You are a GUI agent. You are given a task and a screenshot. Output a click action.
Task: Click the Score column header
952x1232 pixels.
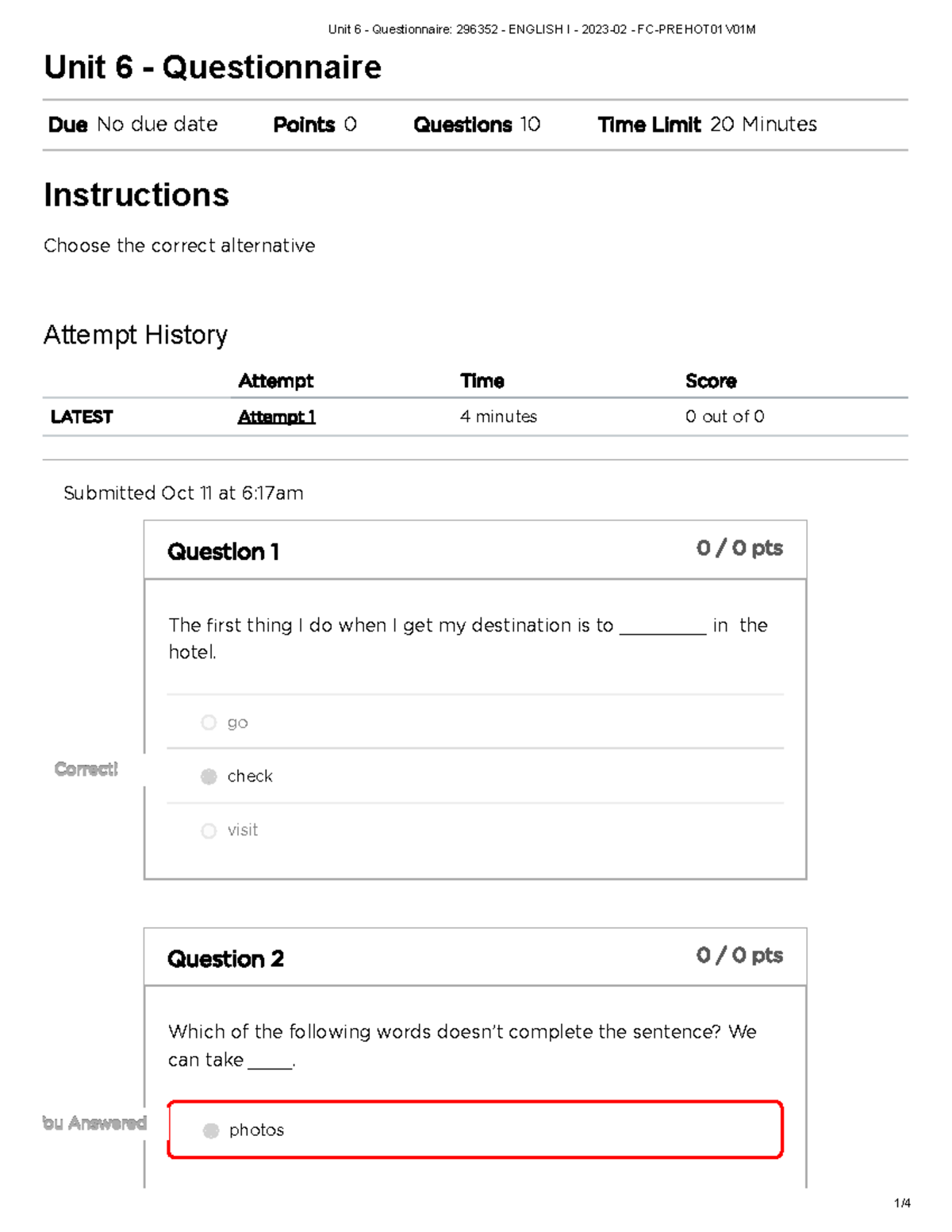tap(710, 382)
